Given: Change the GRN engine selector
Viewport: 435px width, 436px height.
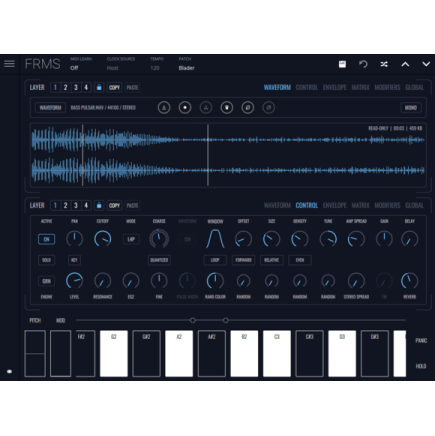Looking at the screenshot, I should click(x=46, y=281).
